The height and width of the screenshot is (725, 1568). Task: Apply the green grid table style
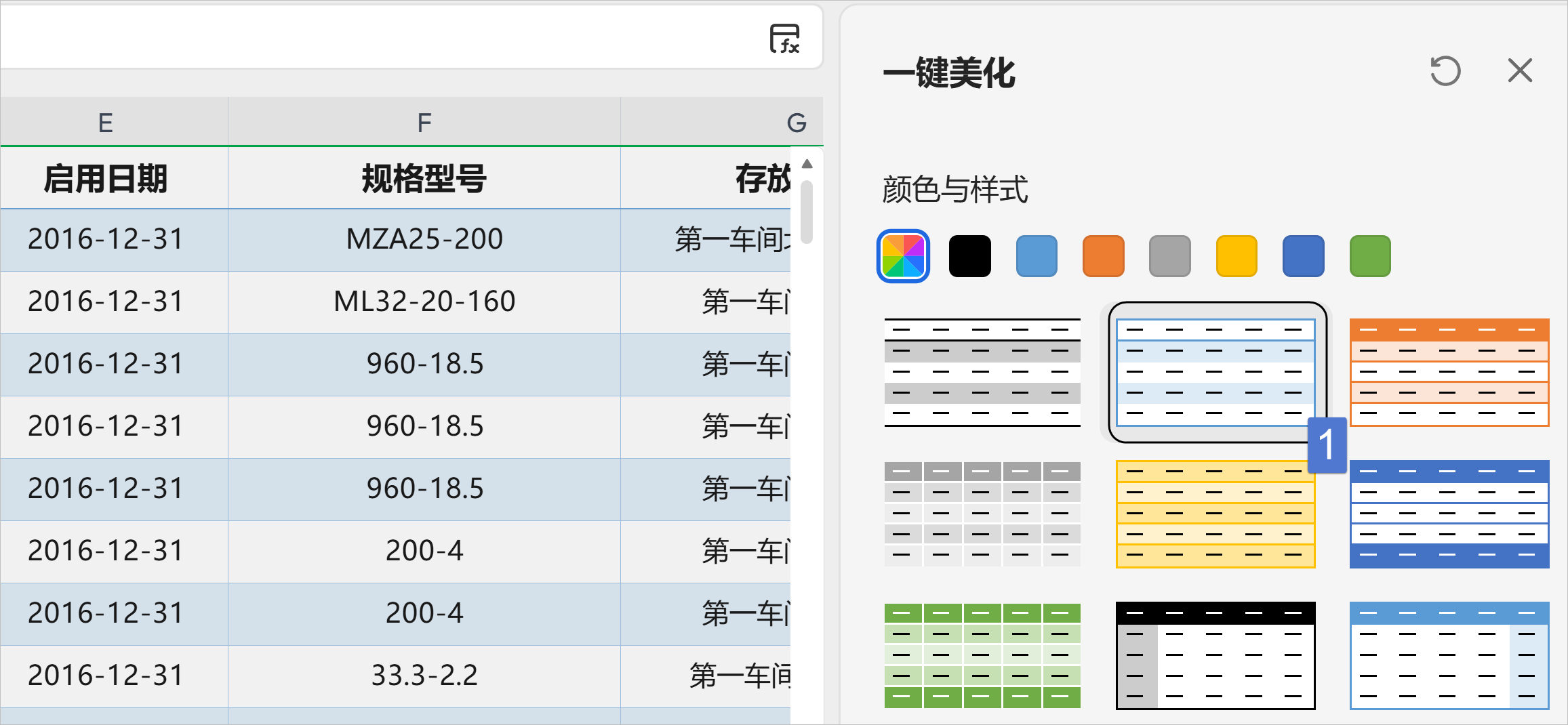coord(982,655)
